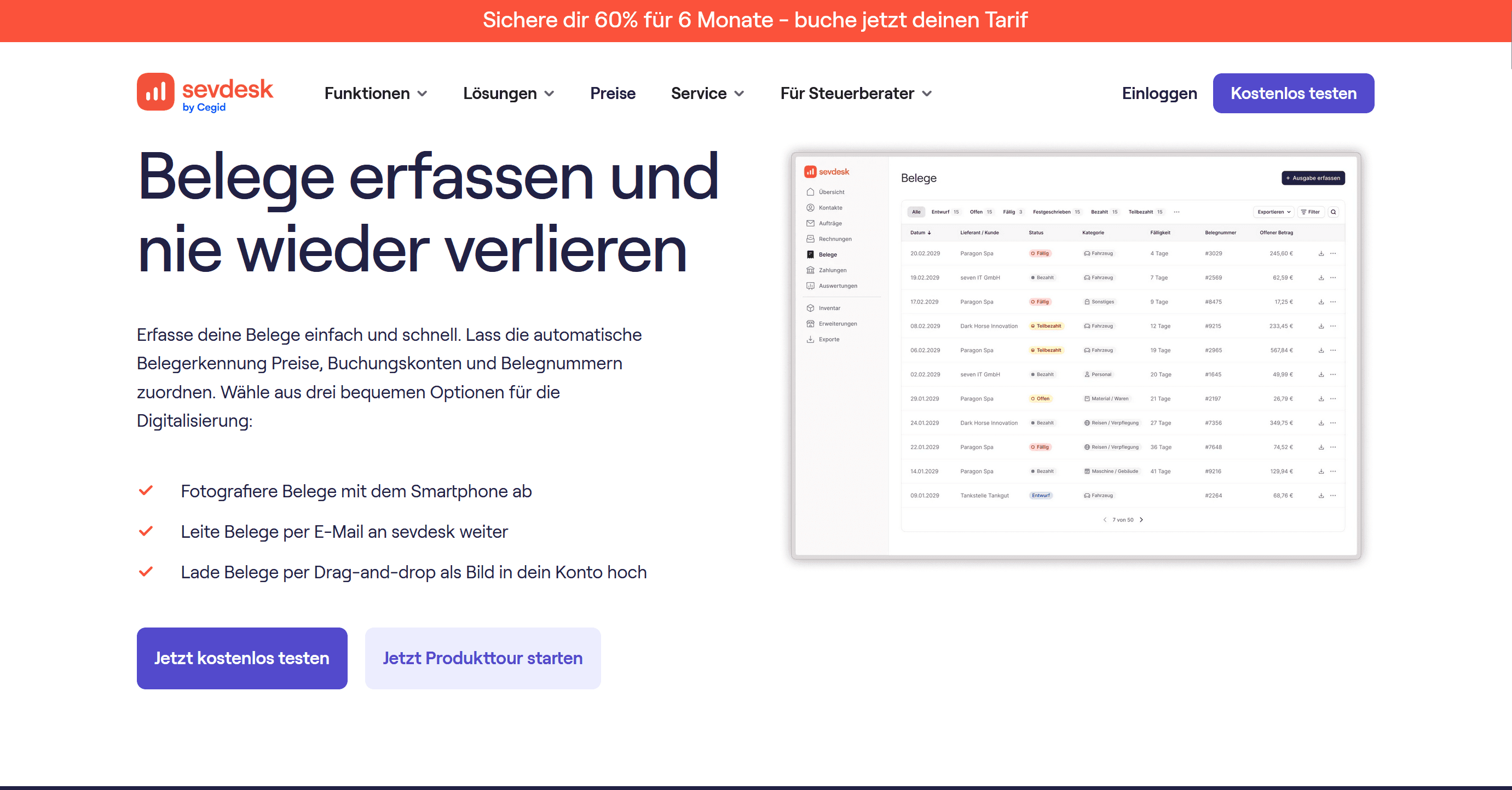Open the Für Steuerberater menu
Screen dimensions: 1512x790
coord(856,93)
